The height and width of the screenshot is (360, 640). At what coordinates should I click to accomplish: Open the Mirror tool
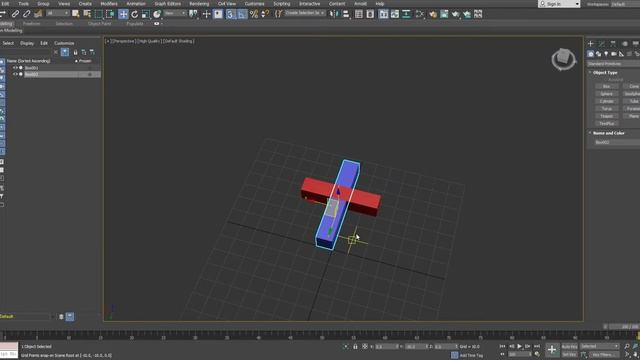click(334, 14)
